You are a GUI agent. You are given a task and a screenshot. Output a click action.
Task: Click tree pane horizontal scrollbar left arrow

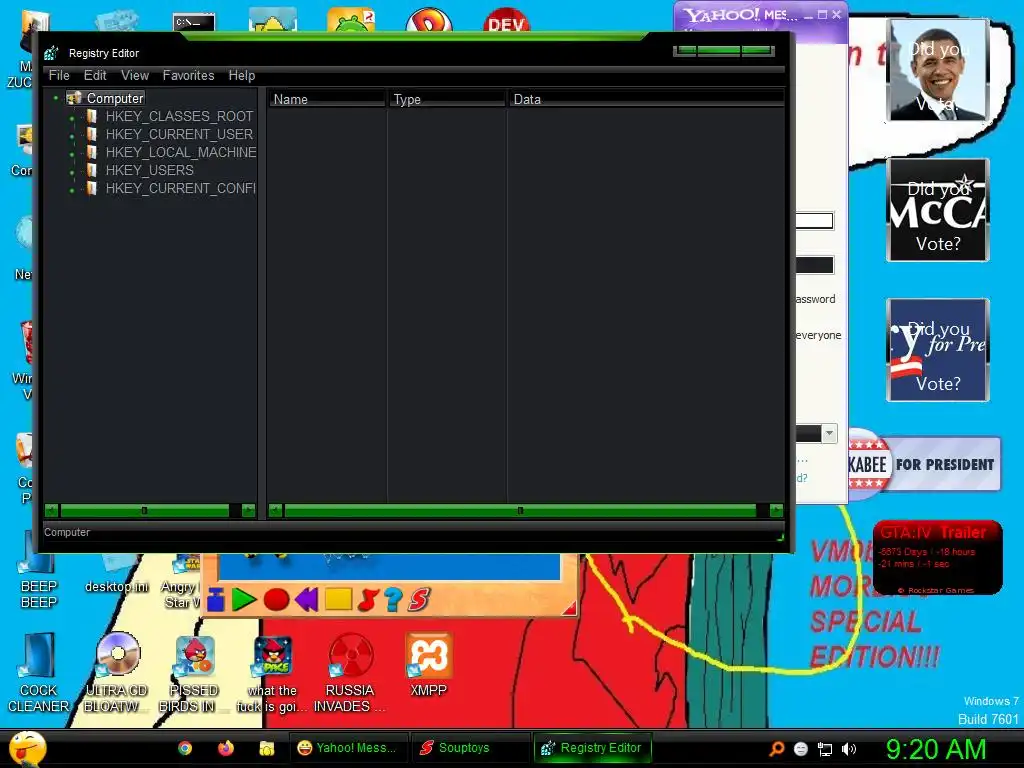point(52,510)
